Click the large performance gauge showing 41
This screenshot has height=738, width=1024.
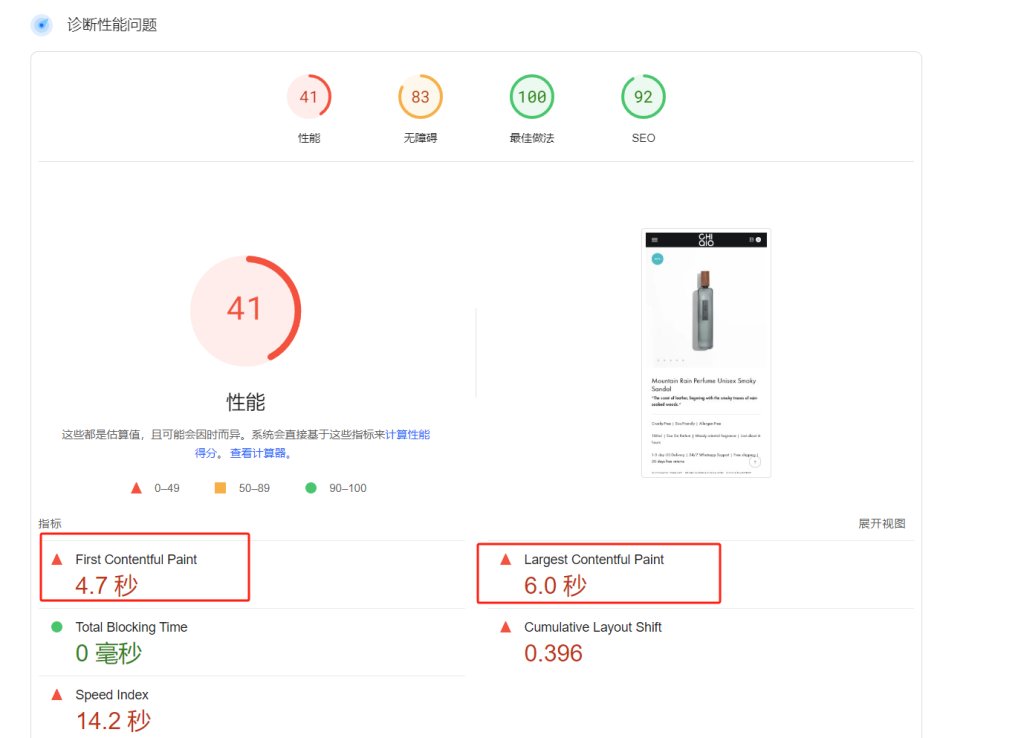[245, 310]
